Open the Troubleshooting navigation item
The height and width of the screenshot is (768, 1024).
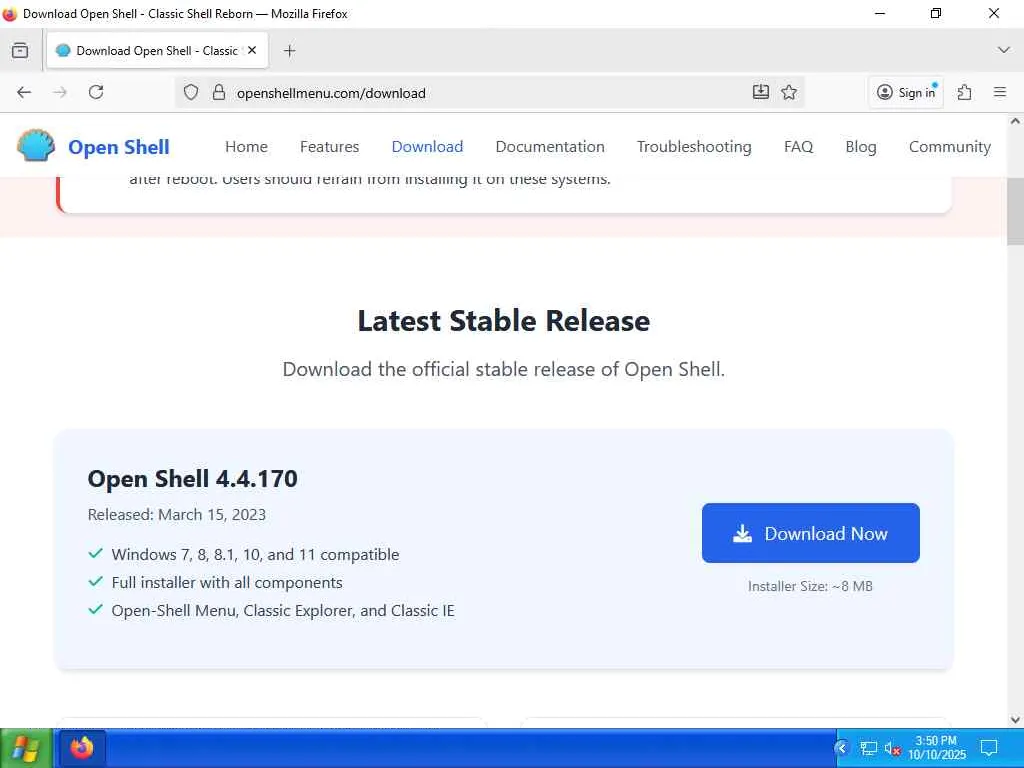694,147
